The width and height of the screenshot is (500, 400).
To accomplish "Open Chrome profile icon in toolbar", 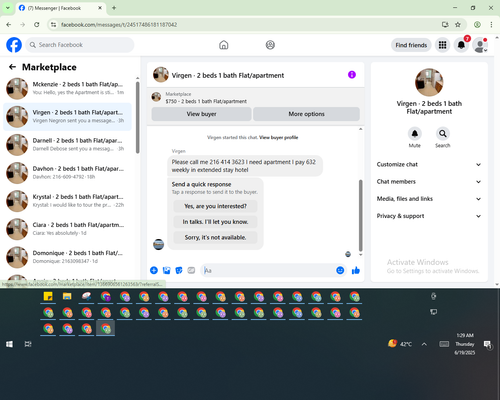I will coord(477,25).
